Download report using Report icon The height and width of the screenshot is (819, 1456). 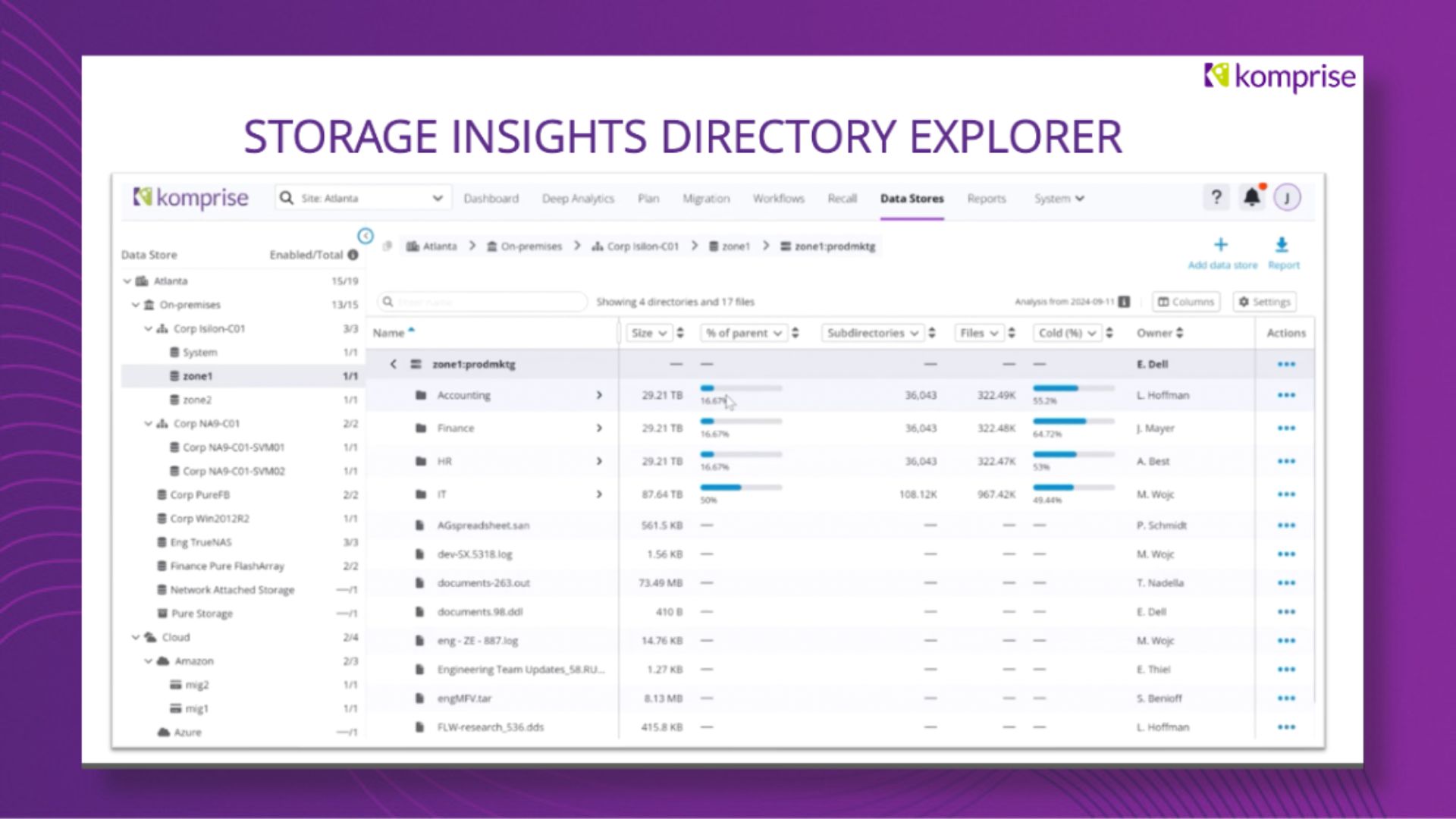click(1282, 245)
